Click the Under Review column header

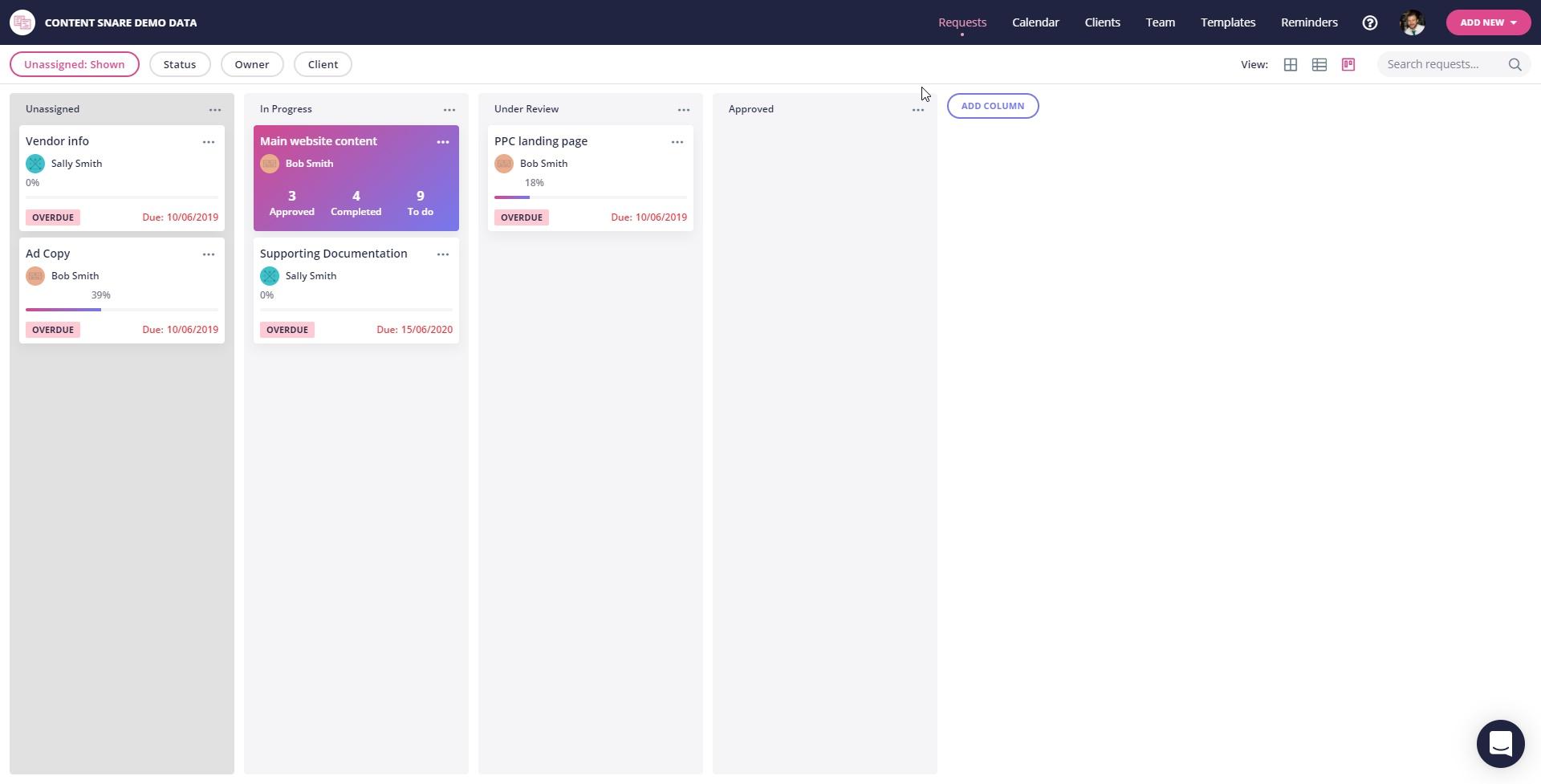[527, 109]
